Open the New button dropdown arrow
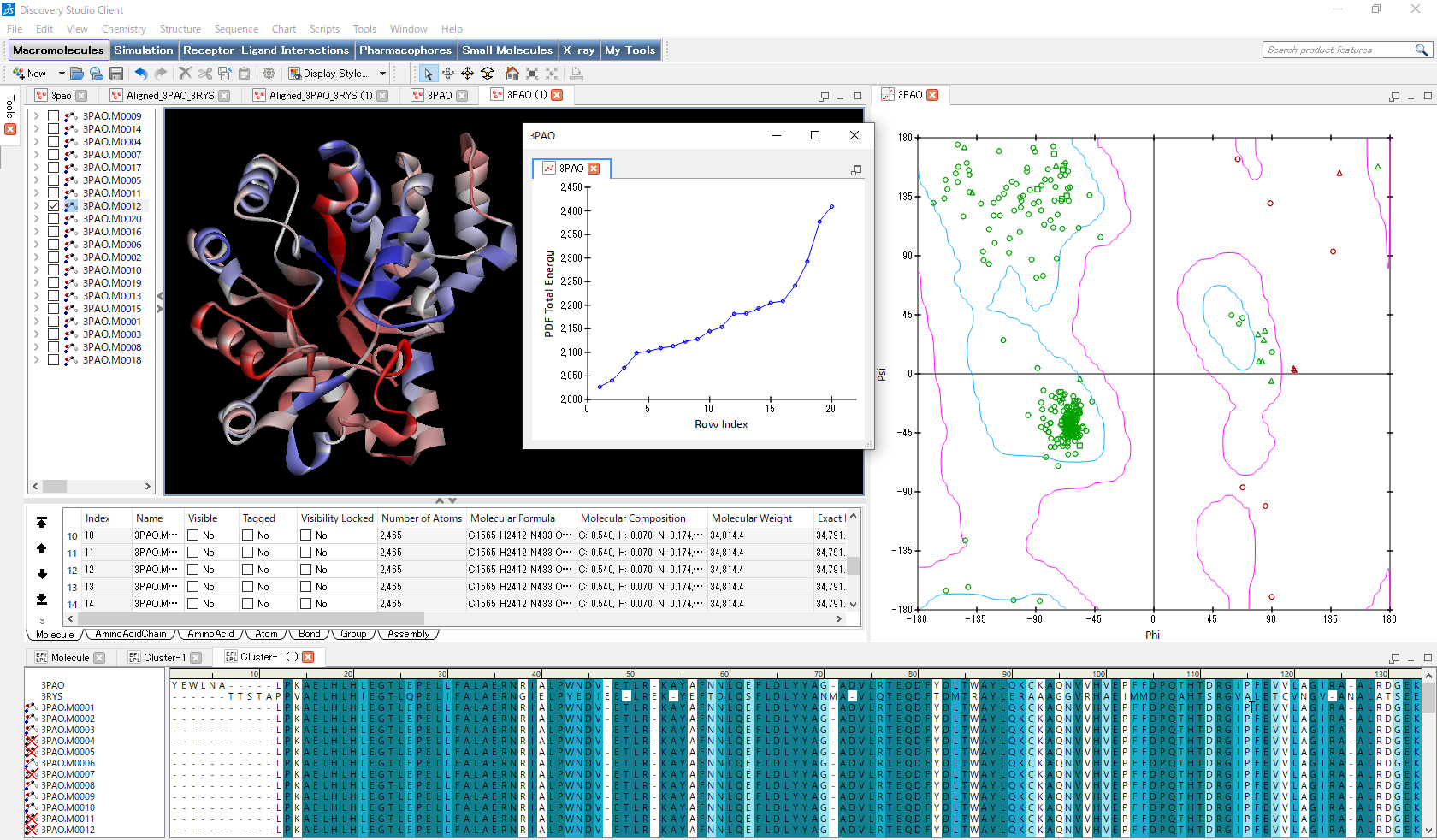This screenshot has height=840, width=1437. point(61,74)
